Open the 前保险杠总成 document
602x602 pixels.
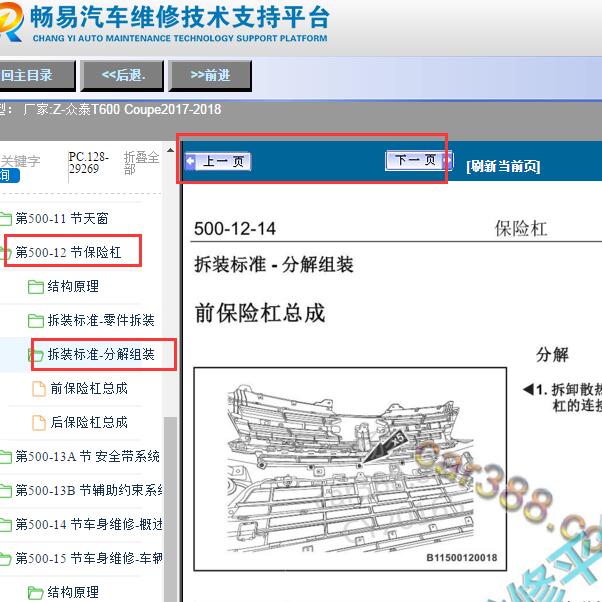(89, 389)
